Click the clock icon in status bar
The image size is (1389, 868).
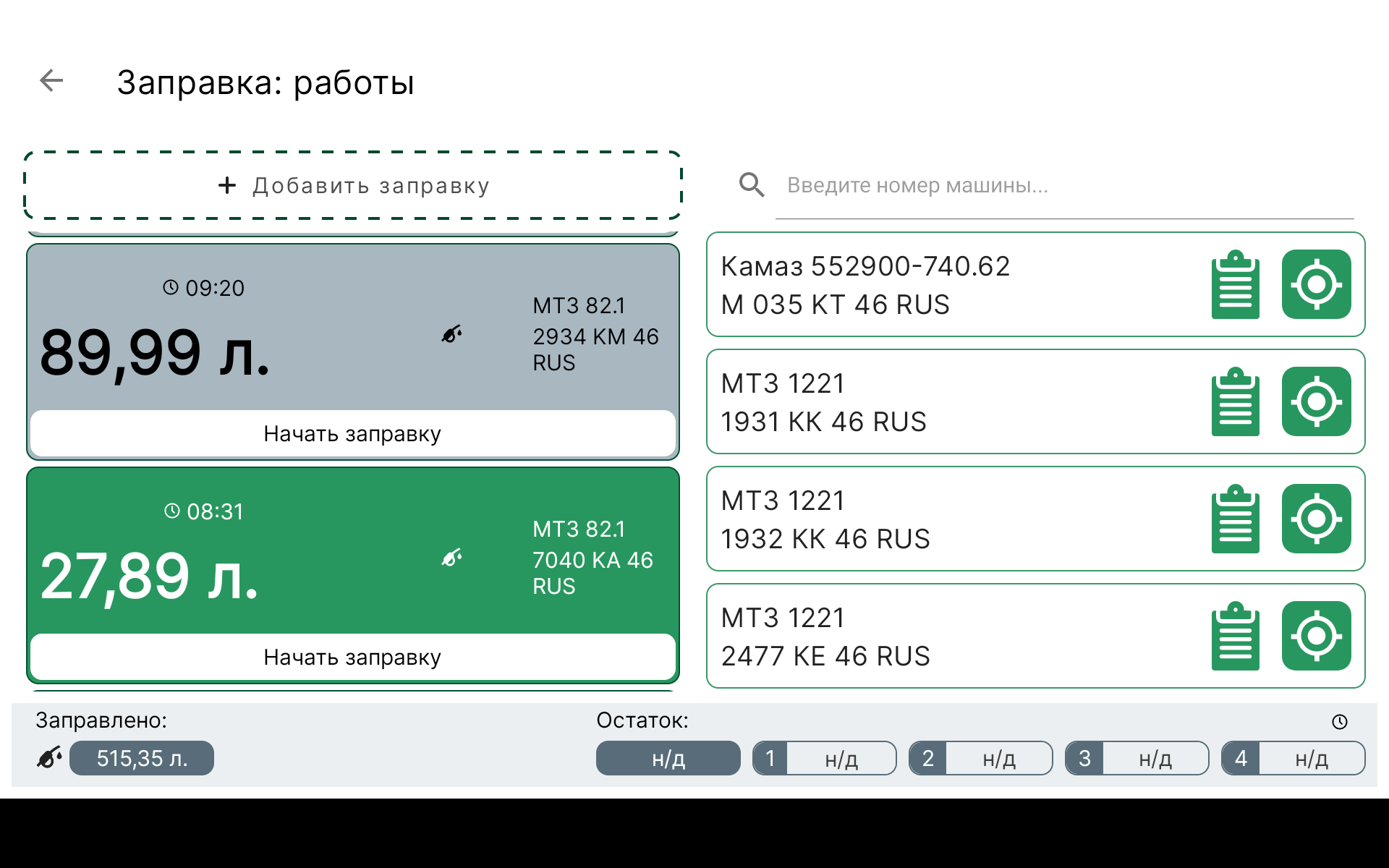(1340, 721)
